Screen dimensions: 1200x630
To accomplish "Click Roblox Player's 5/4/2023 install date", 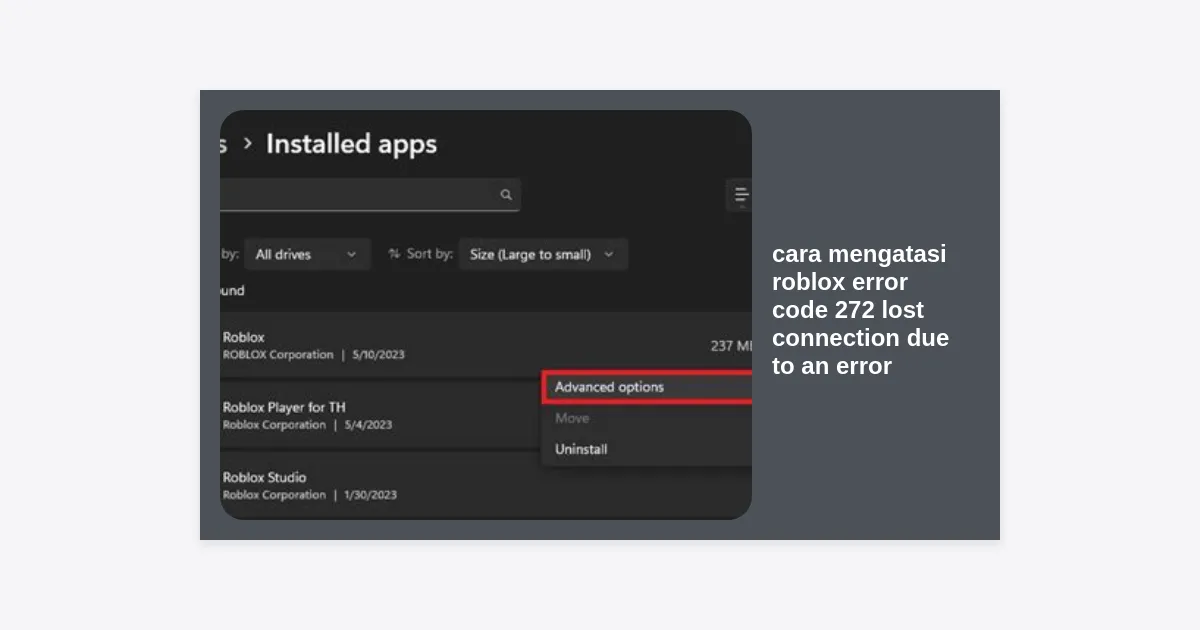I will tap(368, 425).
